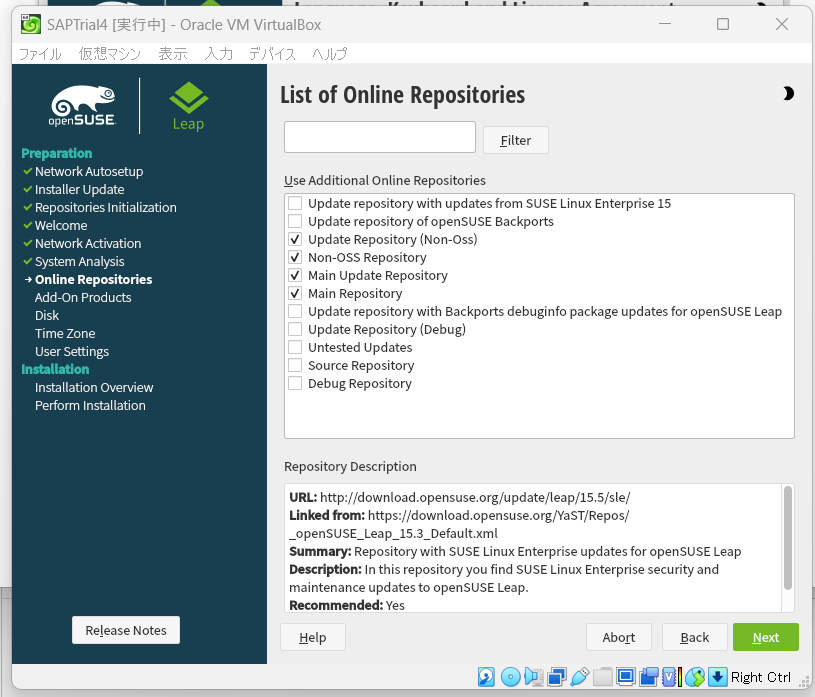This screenshot has height=697, width=815.
Task: Click the openSUSE chameleon logo
Action: click(x=83, y=106)
